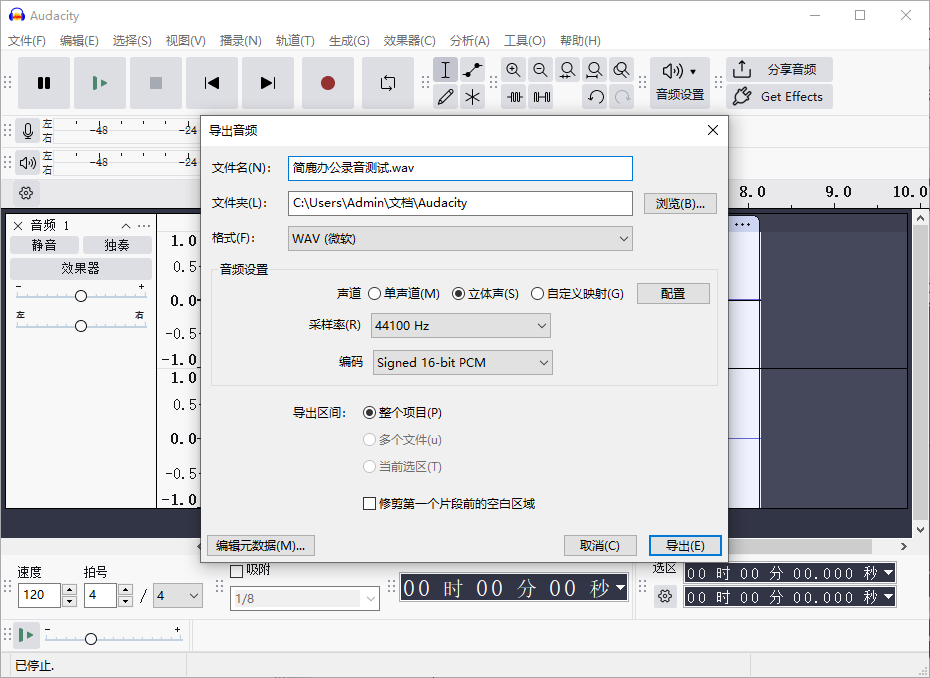Select the Draw tool pencil icon
The image size is (930, 678).
[x=446, y=96]
